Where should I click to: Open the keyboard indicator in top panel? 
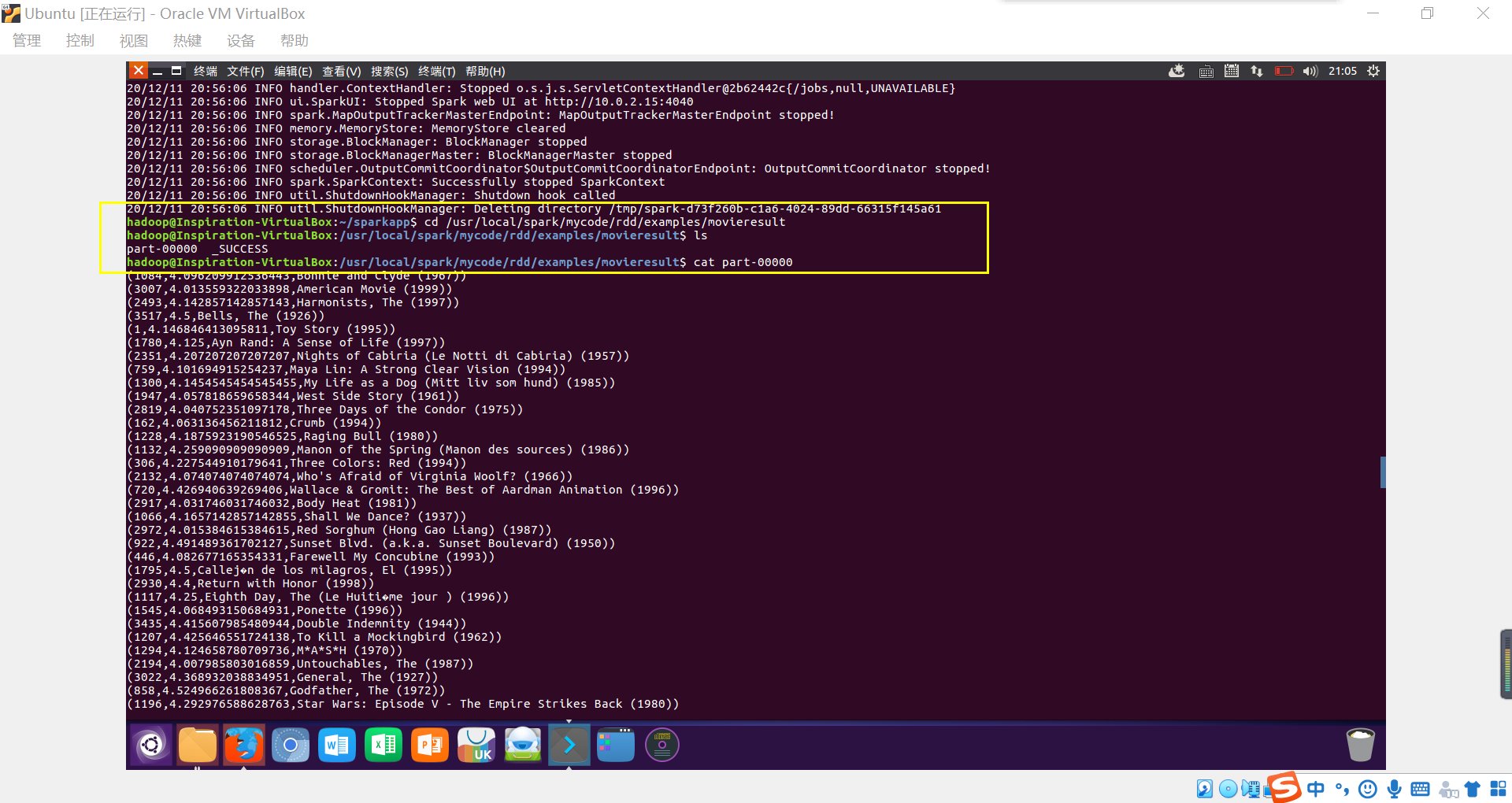(1206, 72)
